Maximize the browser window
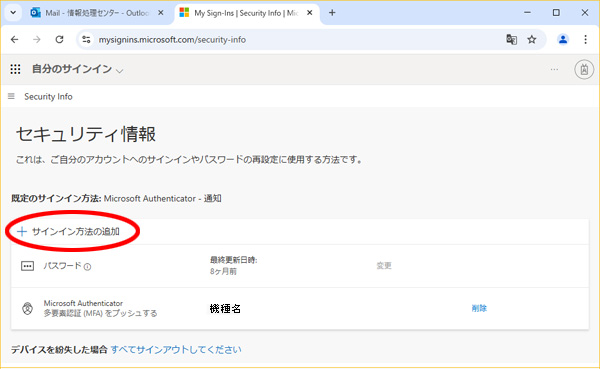The image size is (600, 369). coord(556,13)
